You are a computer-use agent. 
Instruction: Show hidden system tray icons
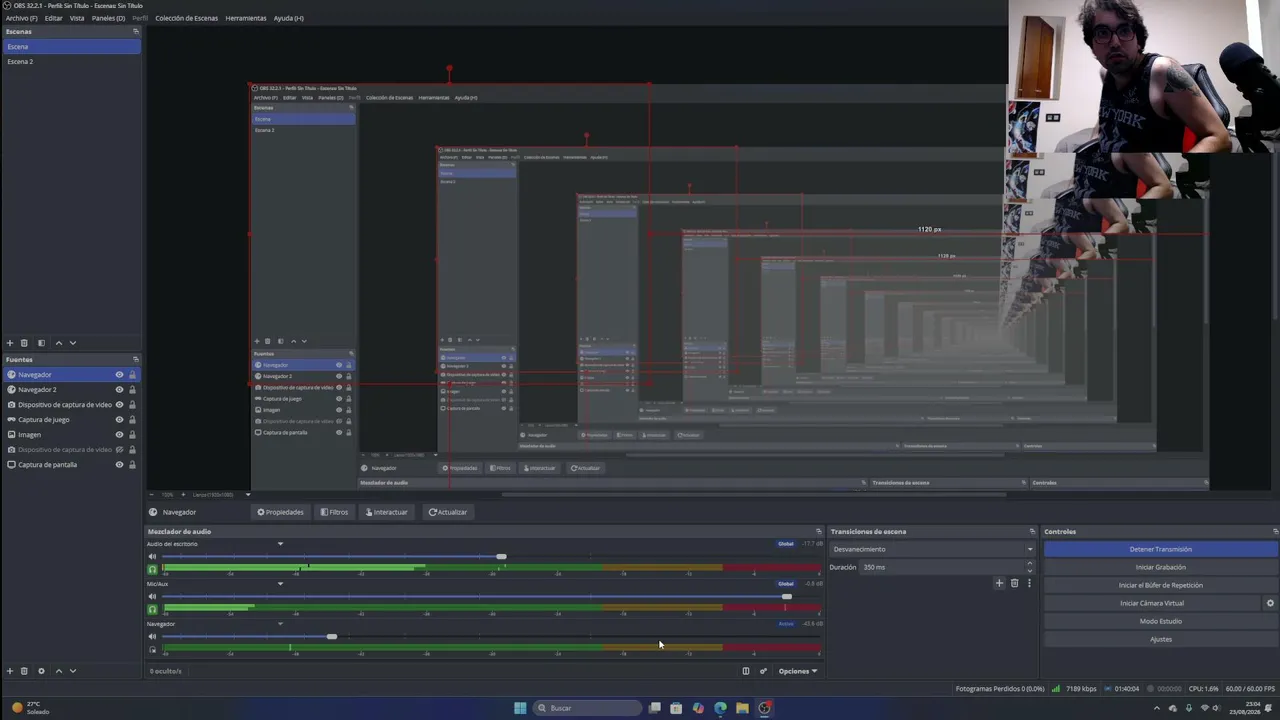pos(1157,708)
